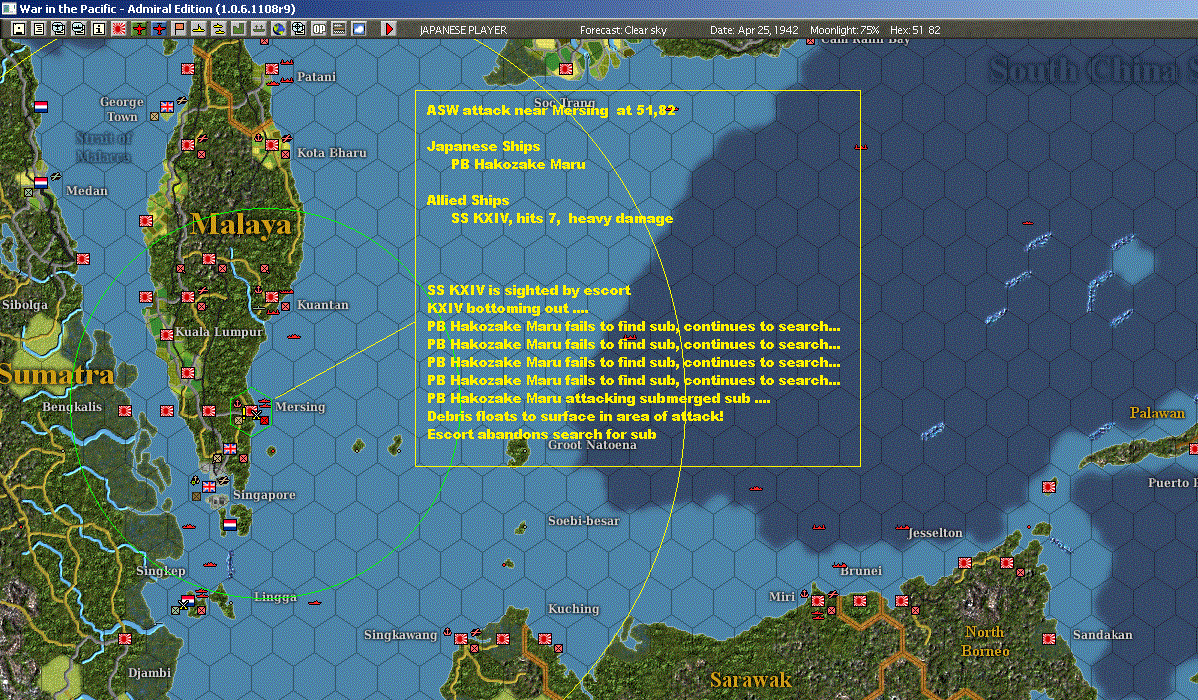Click the 'Moonlight: 75%' status text
Image resolution: width=1198 pixels, height=700 pixels.
845,30
